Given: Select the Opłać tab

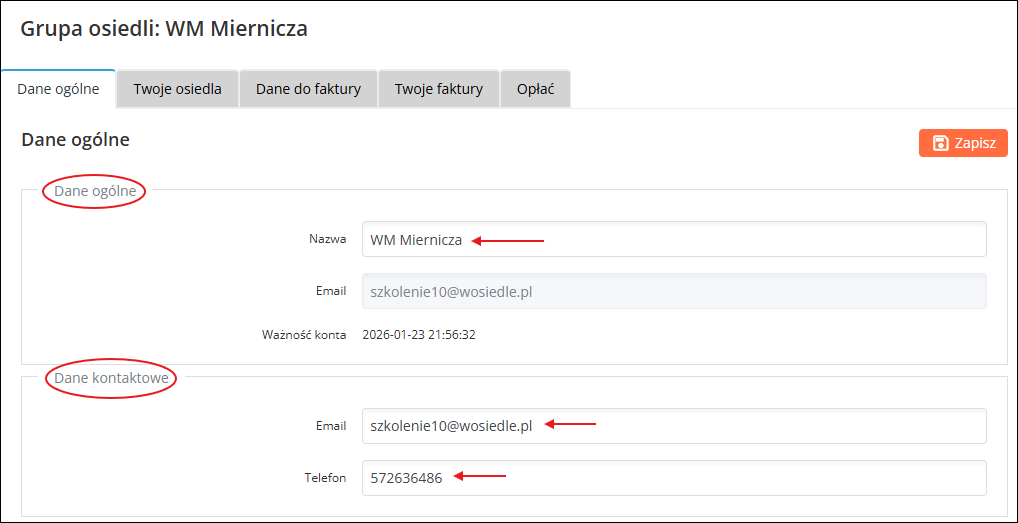Looking at the screenshot, I should (535, 89).
